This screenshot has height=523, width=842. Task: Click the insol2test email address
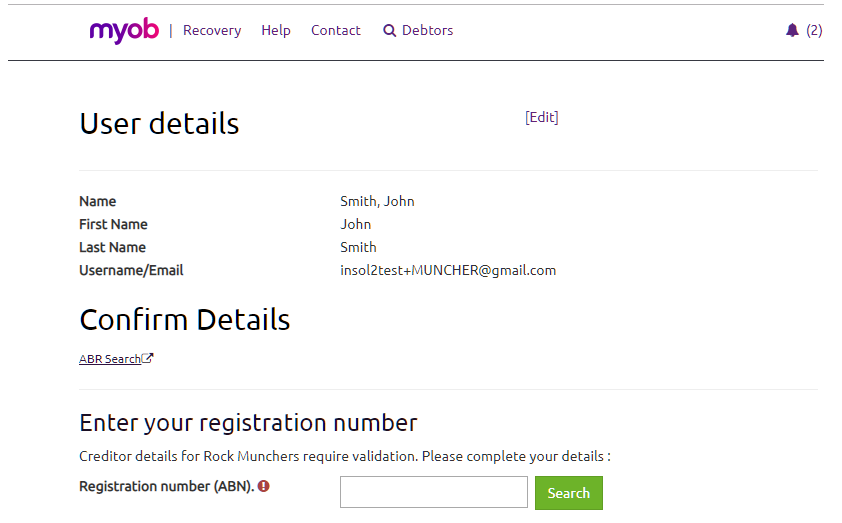(448, 270)
